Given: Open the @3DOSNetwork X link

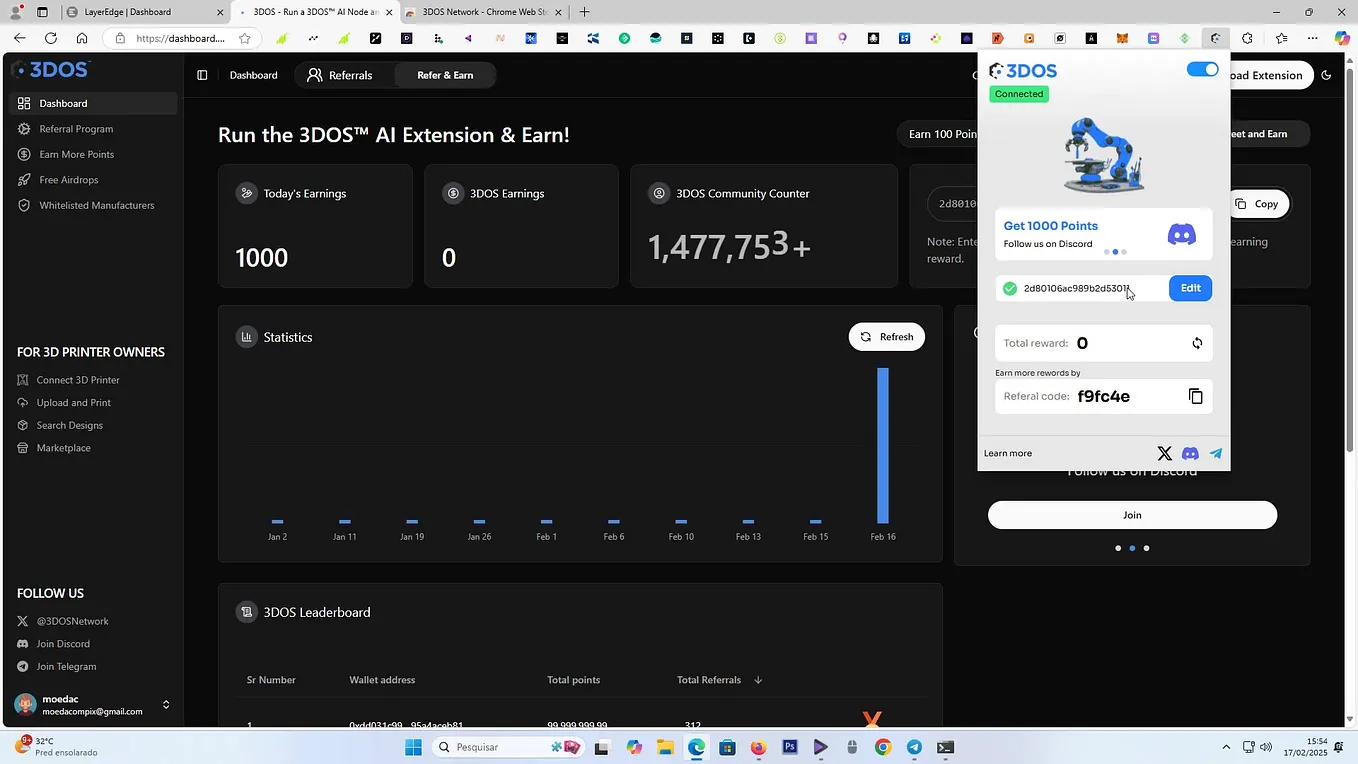Looking at the screenshot, I should tap(72, 621).
